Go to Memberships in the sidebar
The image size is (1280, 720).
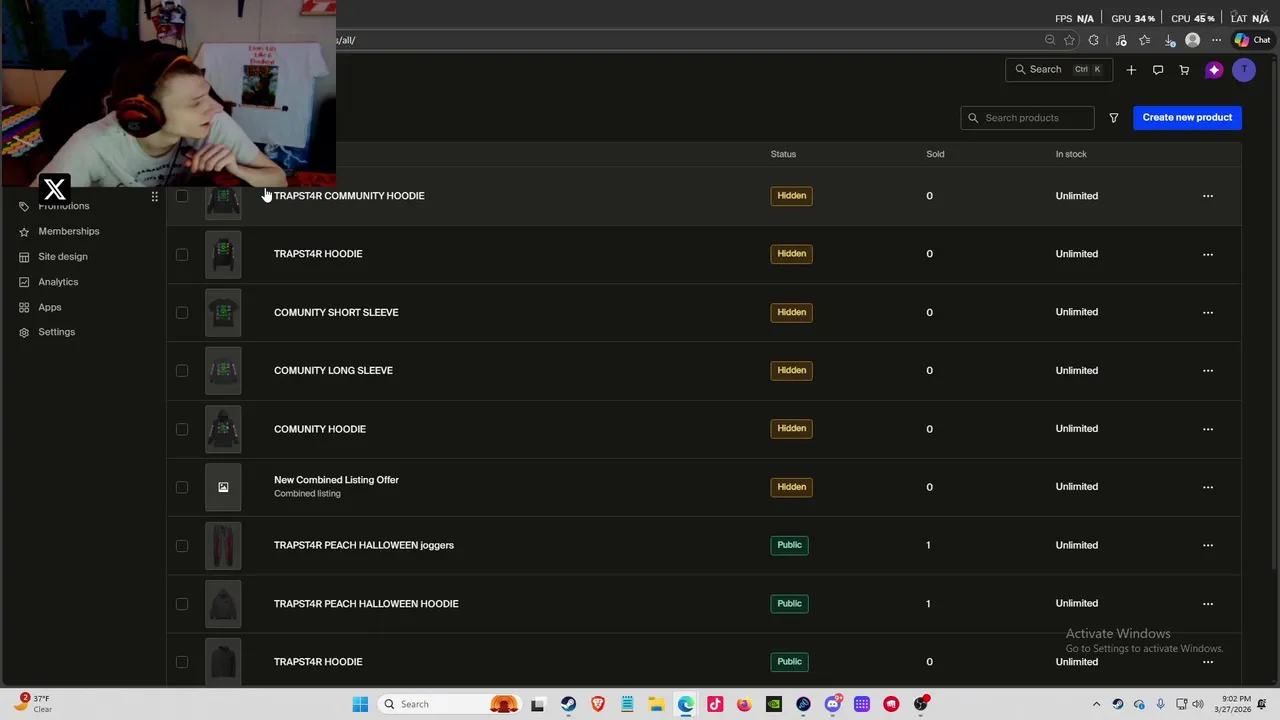[69, 231]
